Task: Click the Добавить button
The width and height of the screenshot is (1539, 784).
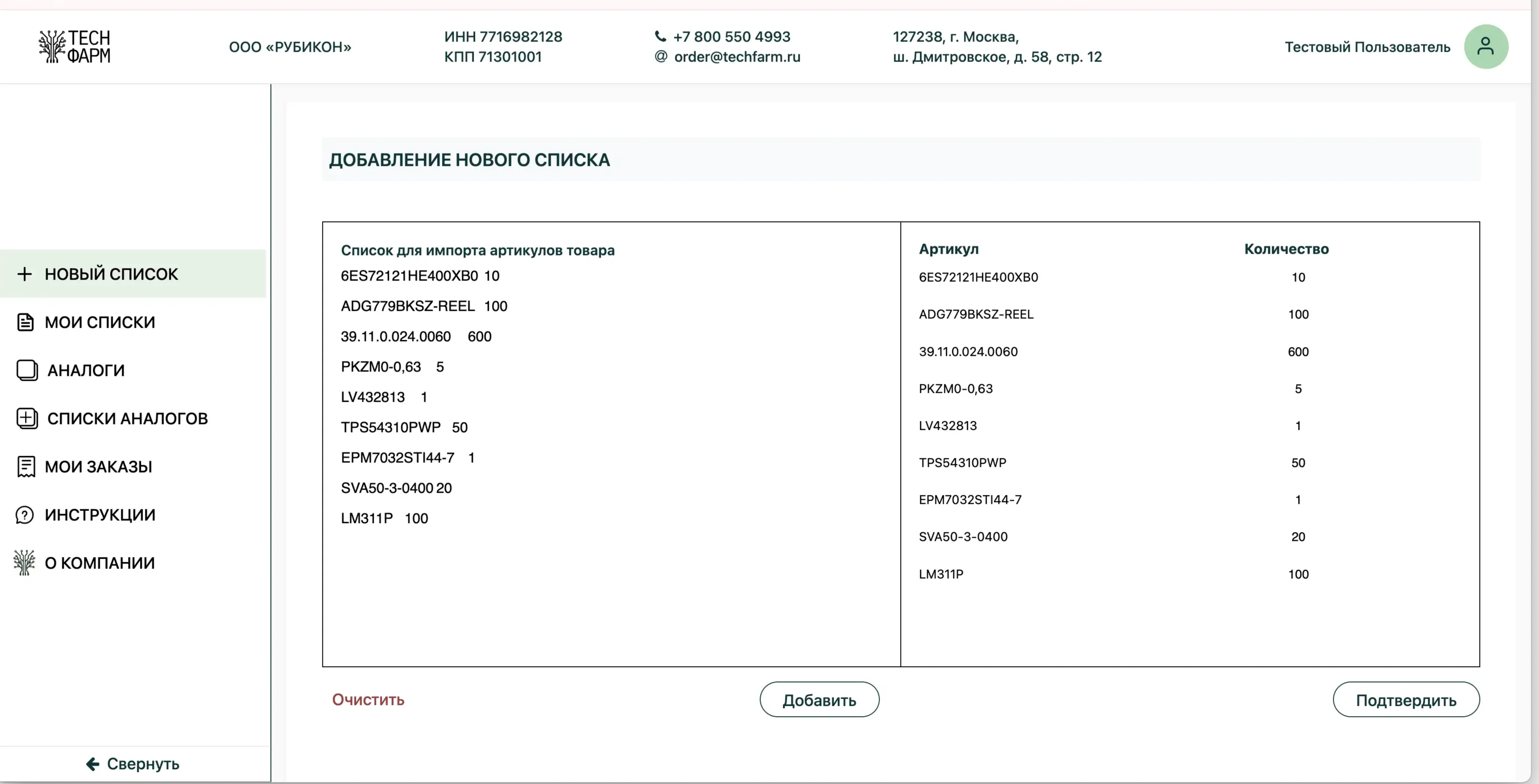Action: pos(819,699)
